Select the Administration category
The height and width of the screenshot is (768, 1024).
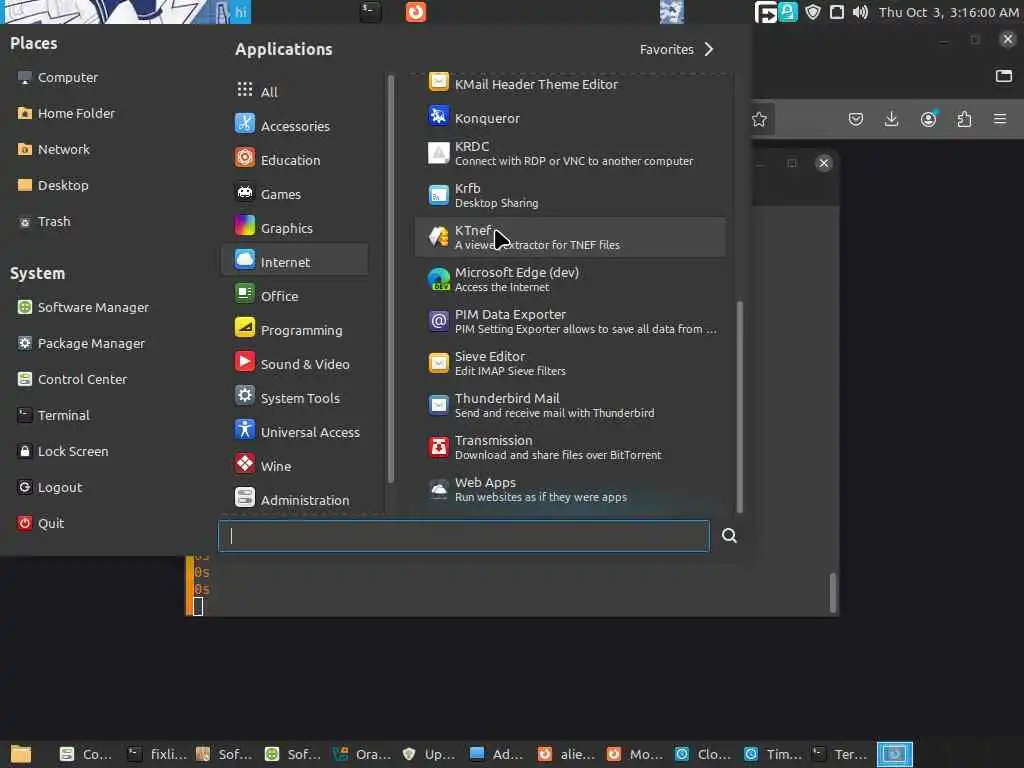[x=295, y=499]
